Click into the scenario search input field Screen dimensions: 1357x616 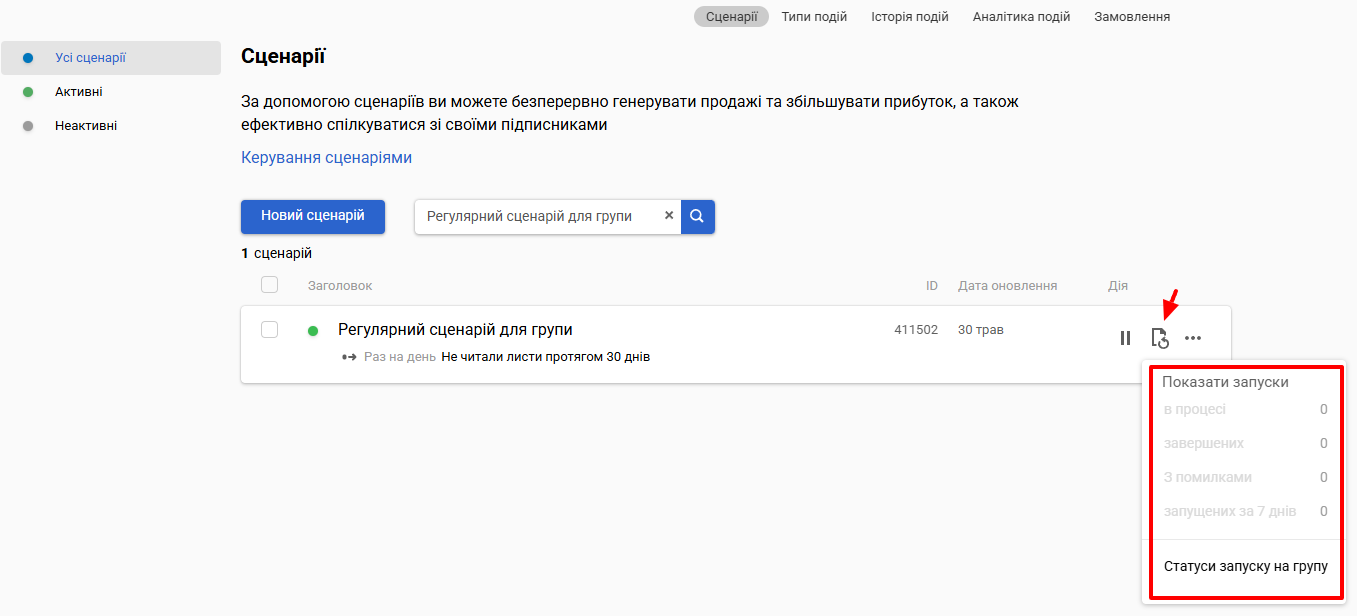pos(540,216)
